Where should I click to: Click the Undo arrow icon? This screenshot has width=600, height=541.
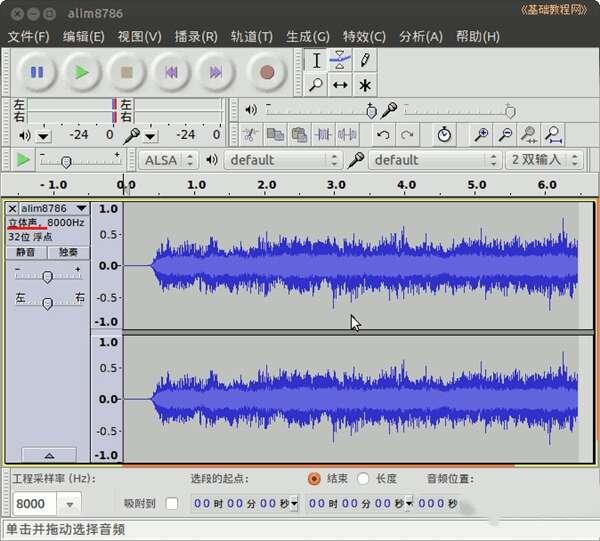coord(383,134)
